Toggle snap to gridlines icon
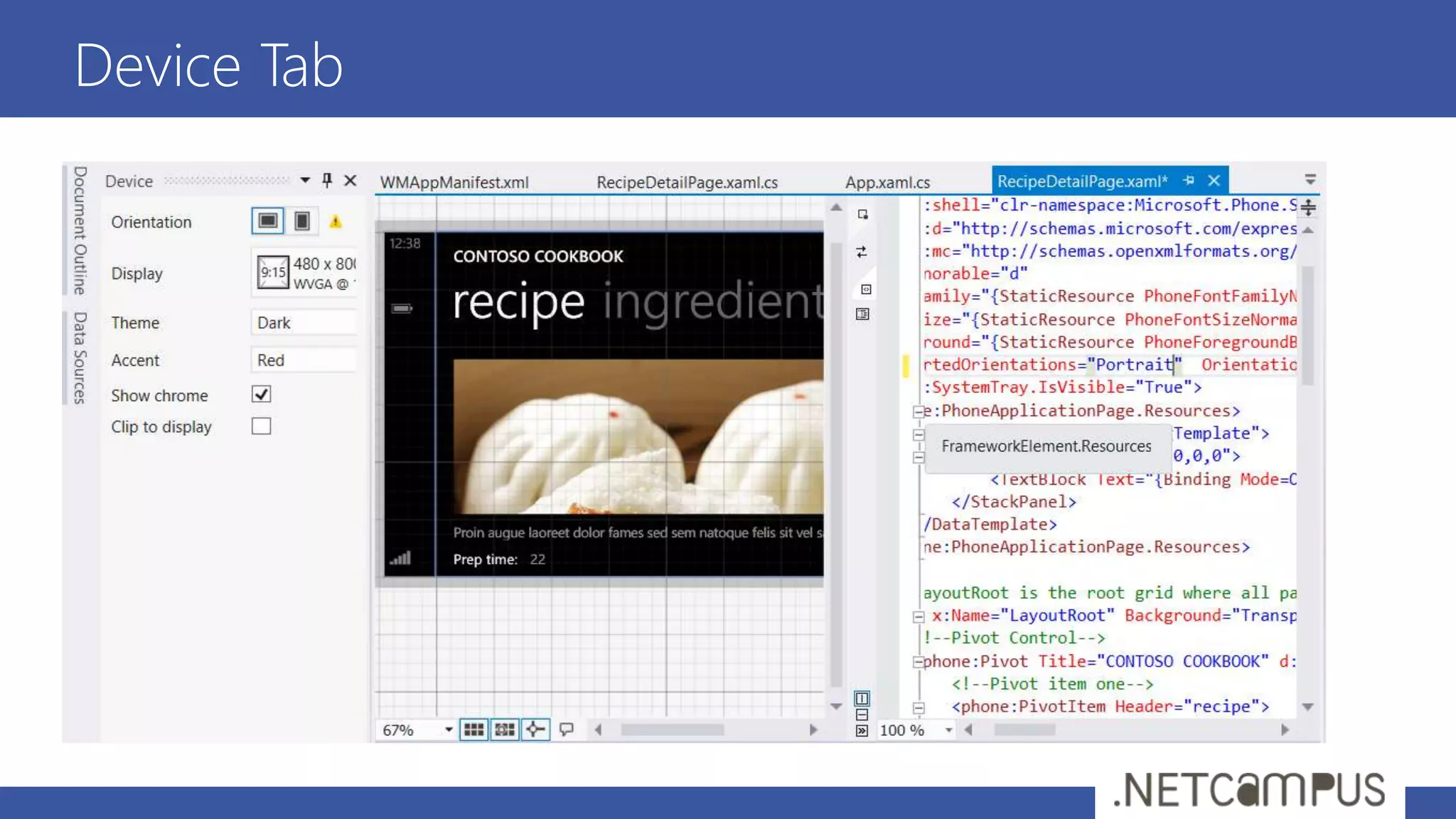This screenshot has height=819, width=1456. tap(505, 729)
